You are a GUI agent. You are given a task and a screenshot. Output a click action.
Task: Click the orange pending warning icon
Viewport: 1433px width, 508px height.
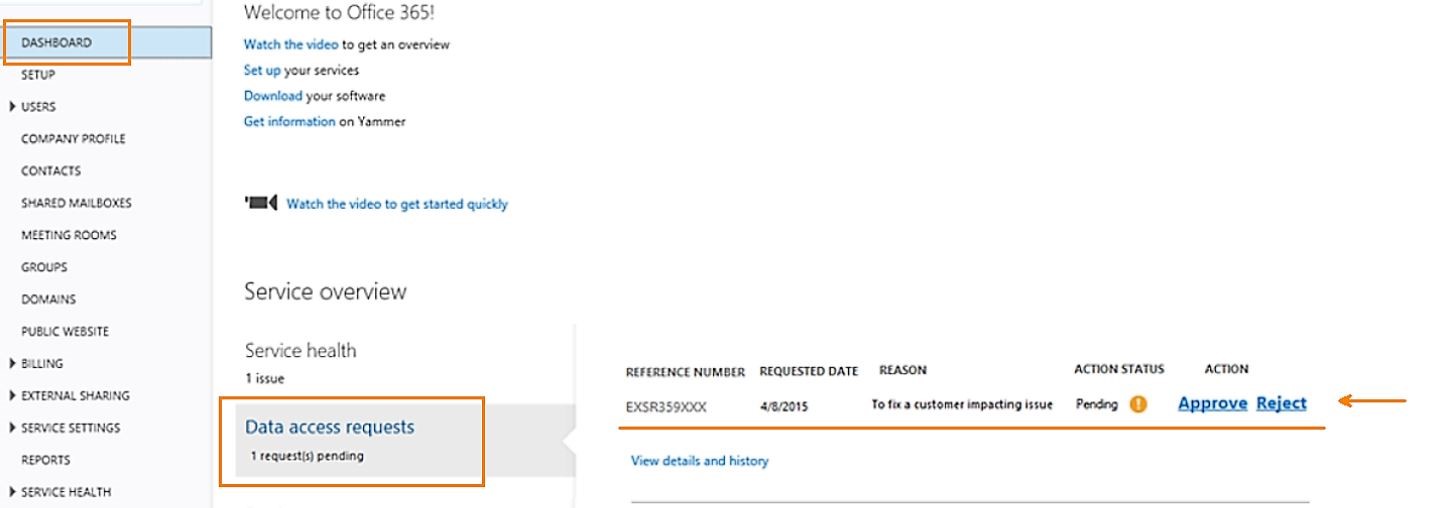point(1138,405)
